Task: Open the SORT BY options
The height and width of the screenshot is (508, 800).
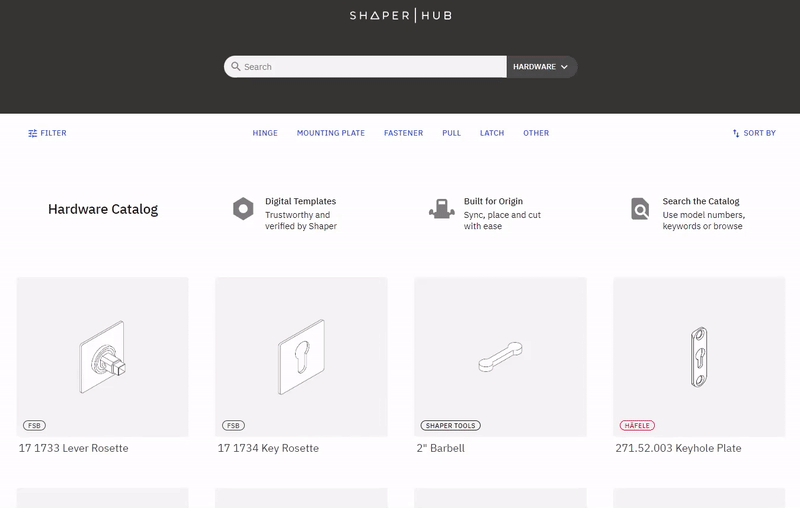Action: click(x=754, y=133)
